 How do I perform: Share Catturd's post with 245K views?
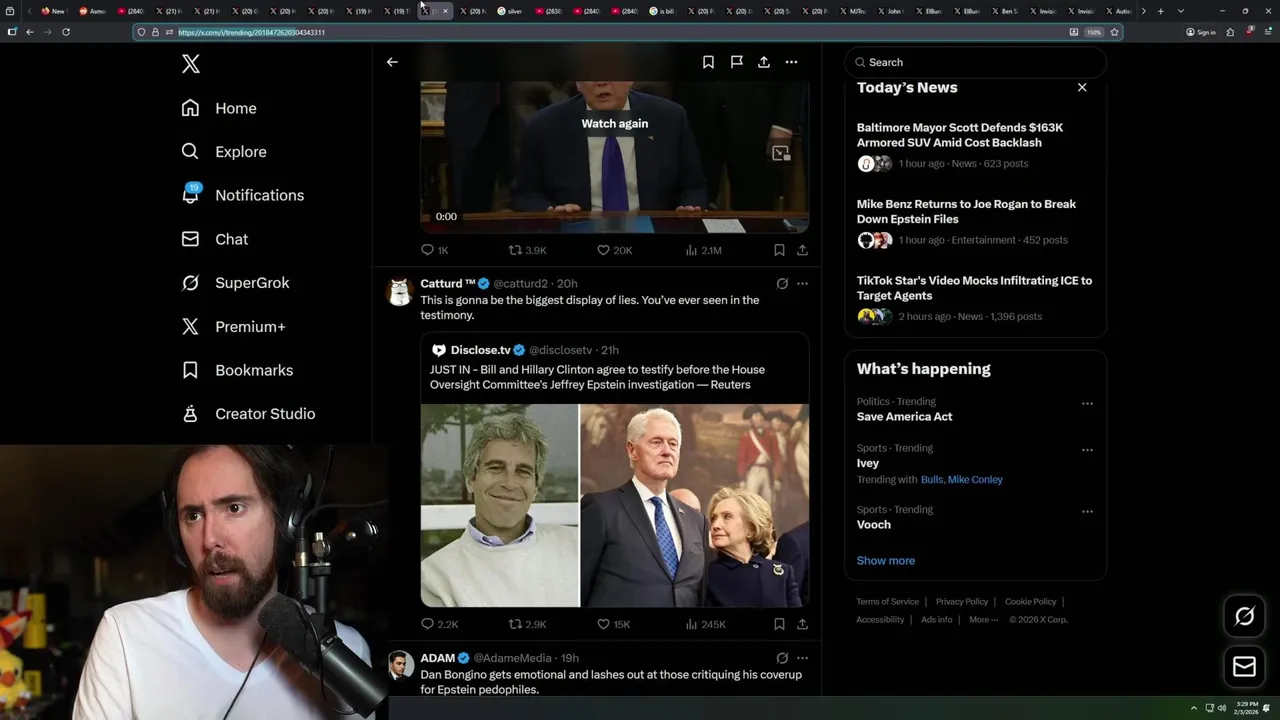point(802,624)
